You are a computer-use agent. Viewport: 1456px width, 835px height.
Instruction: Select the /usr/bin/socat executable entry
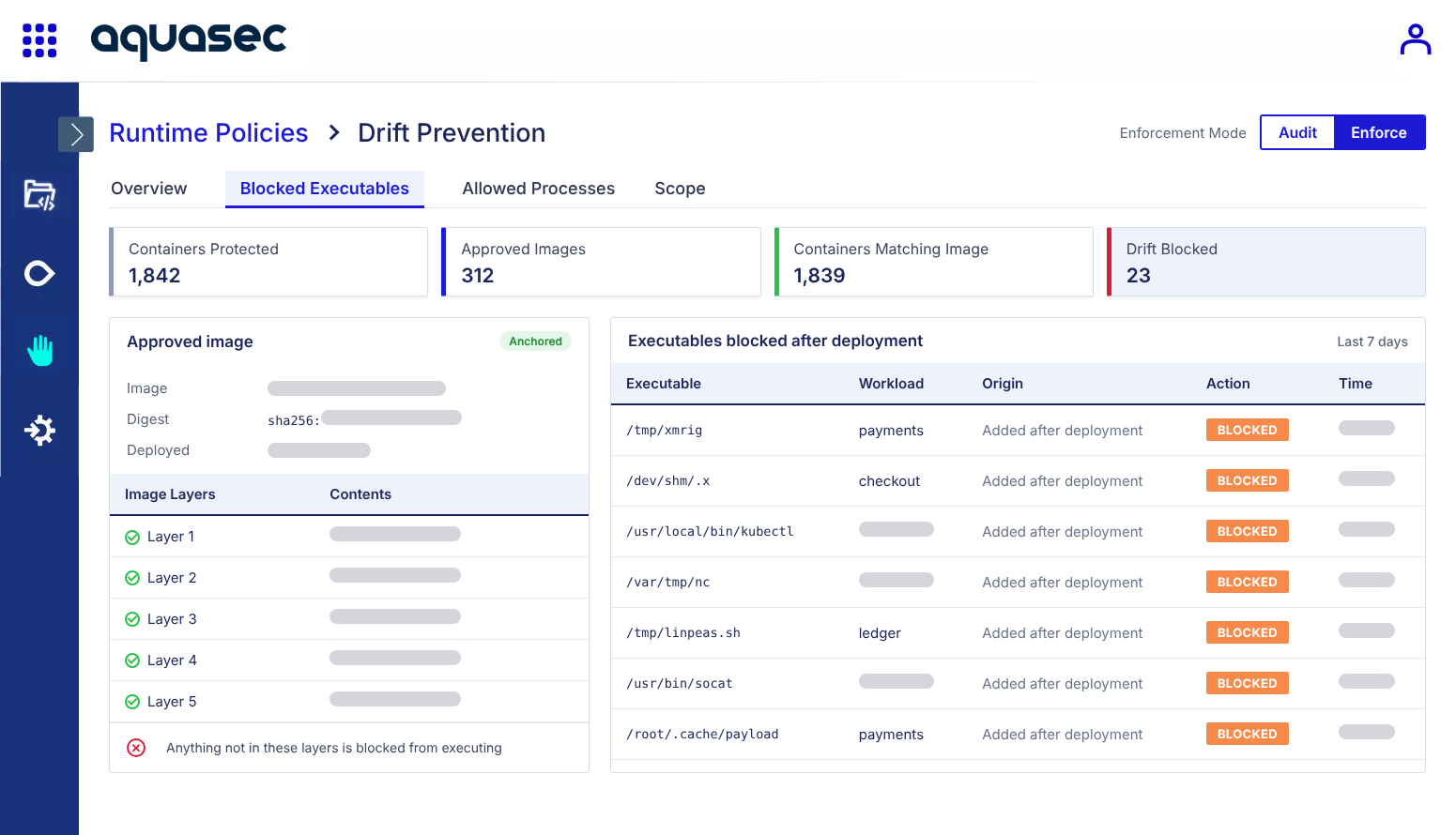click(680, 684)
